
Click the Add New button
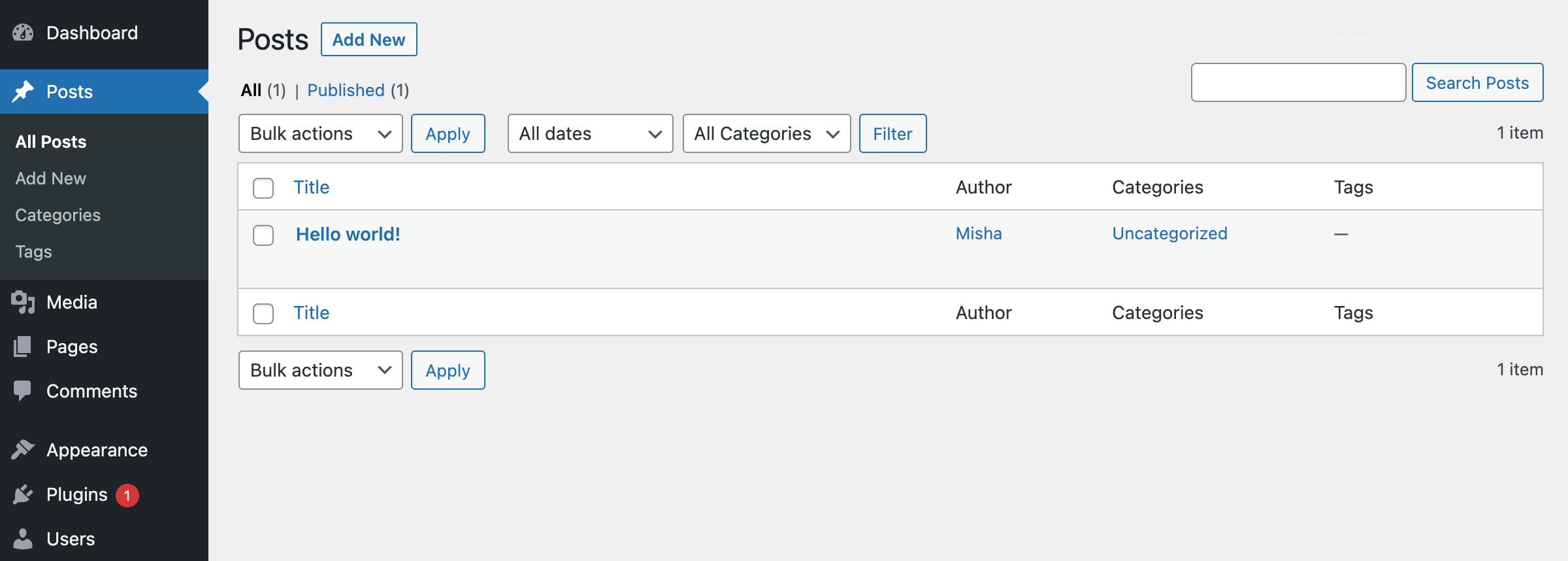point(368,39)
